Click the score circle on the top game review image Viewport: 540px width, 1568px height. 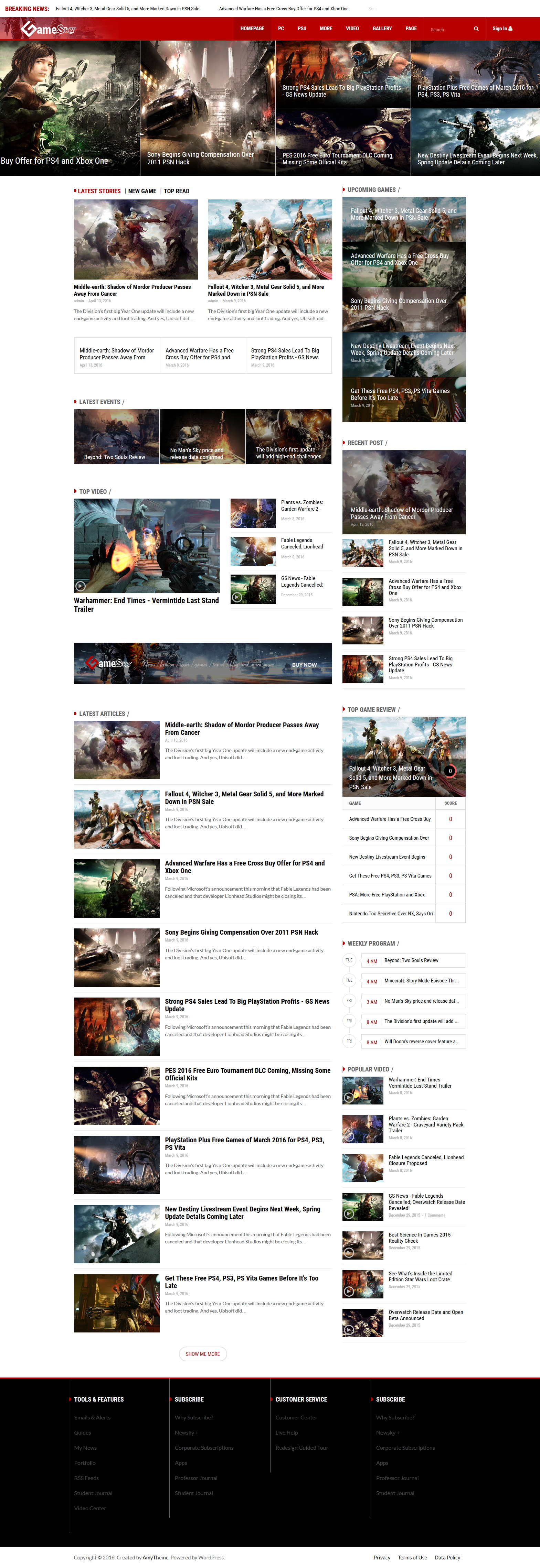click(x=450, y=771)
